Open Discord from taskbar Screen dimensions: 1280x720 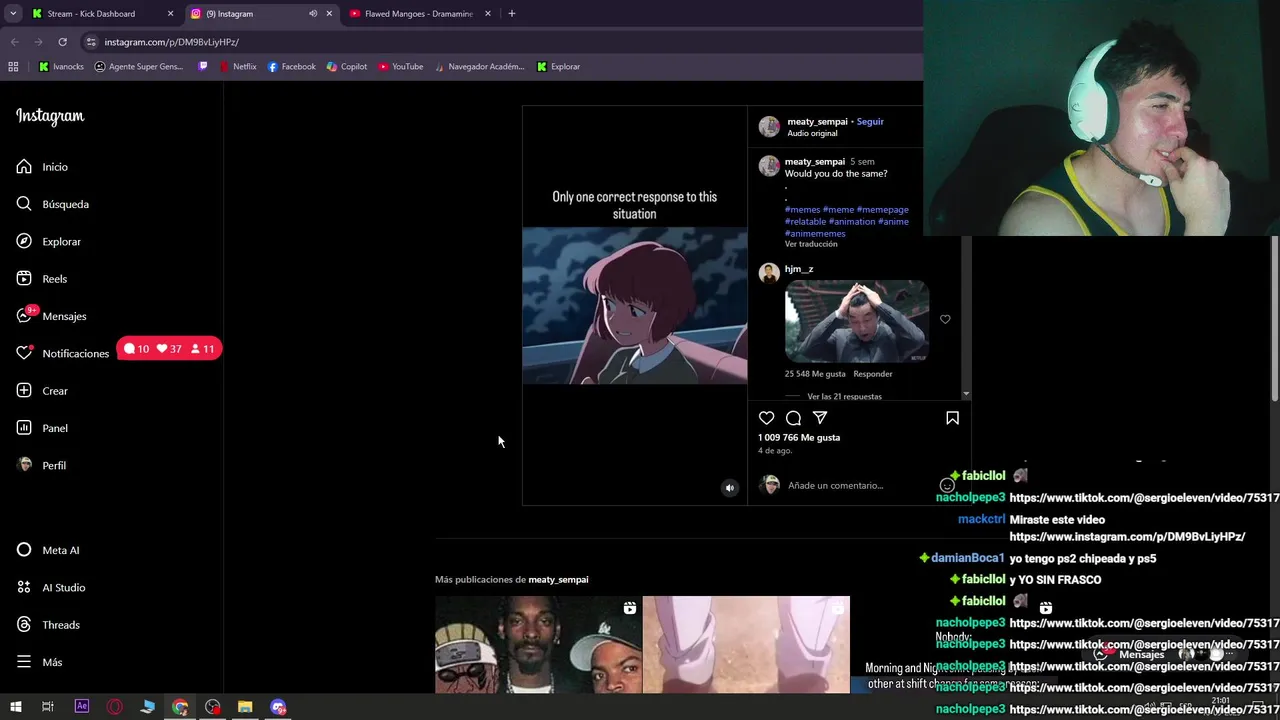coord(278,707)
